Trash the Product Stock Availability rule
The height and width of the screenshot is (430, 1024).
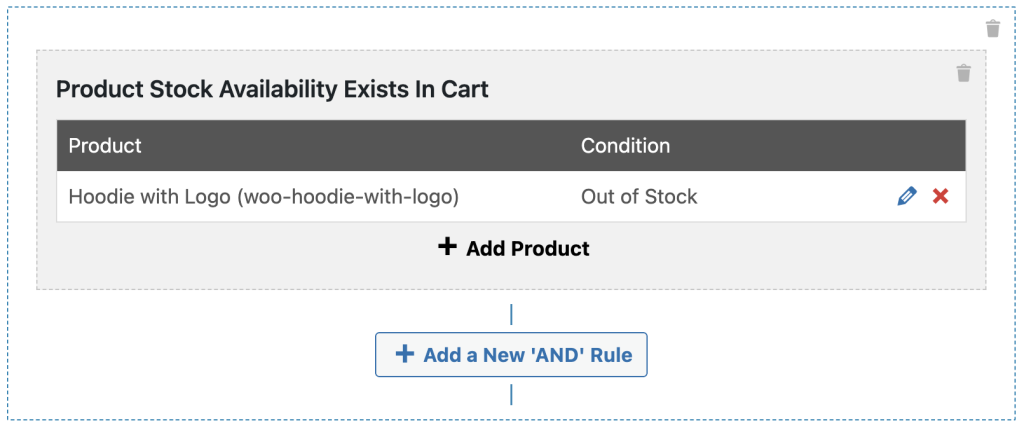tap(963, 73)
